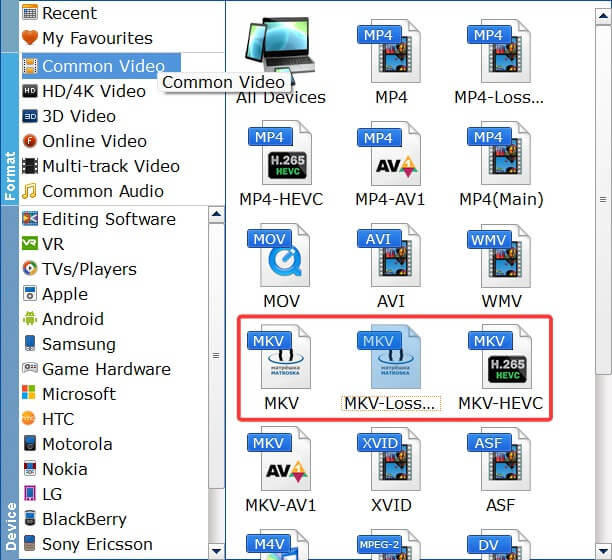Pick the MP4-Lossless format icon
The image size is (612, 560).
tap(500, 51)
